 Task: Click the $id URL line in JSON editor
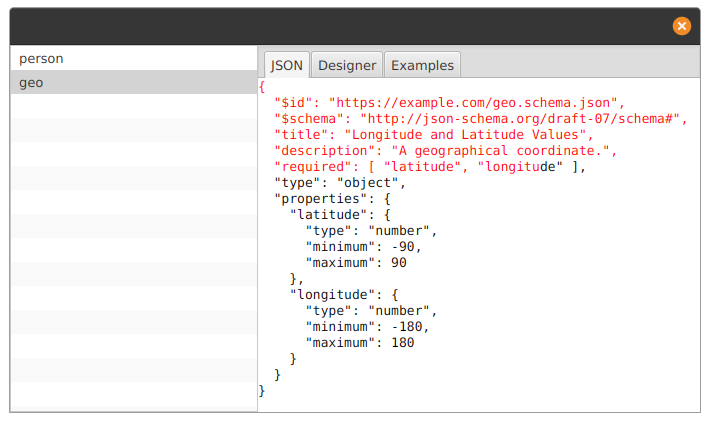[x=449, y=103]
